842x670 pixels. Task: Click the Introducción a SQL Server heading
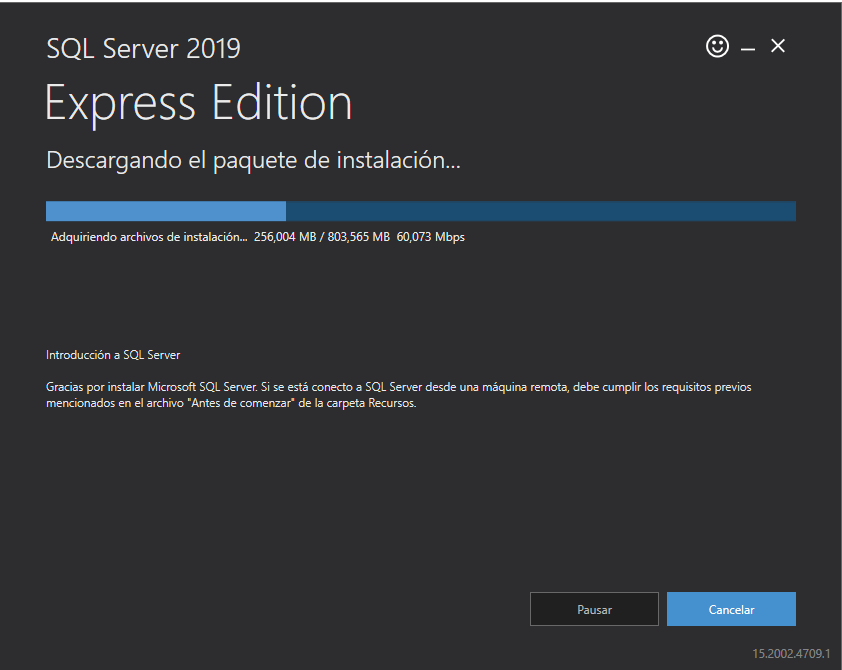(113, 355)
